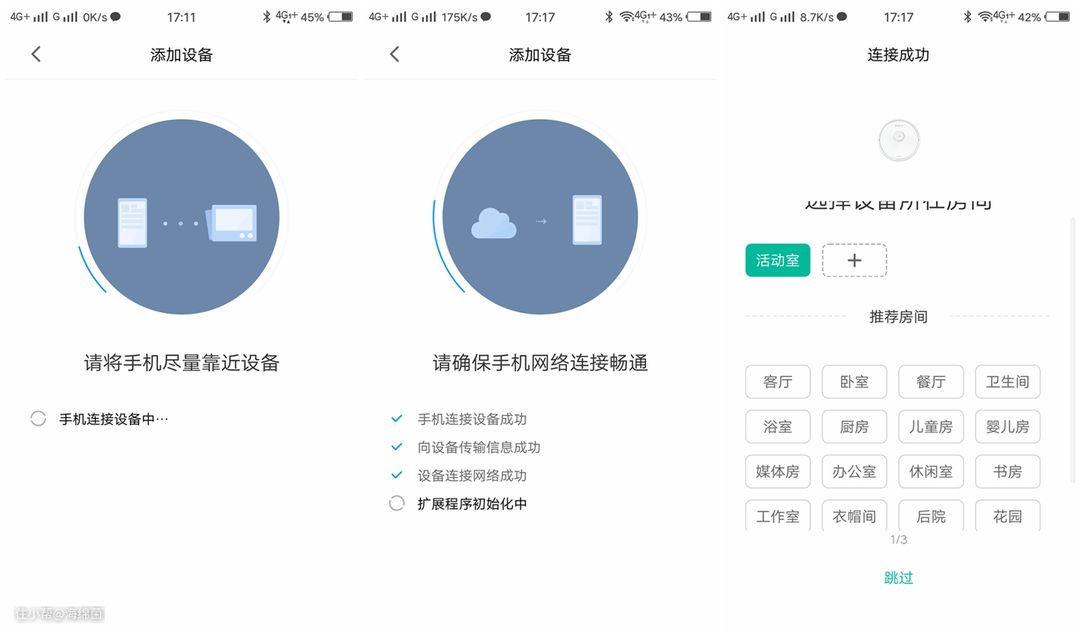Tap the back arrow in the left screen
The width and height of the screenshot is (1080, 638).
(x=36, y=54)
